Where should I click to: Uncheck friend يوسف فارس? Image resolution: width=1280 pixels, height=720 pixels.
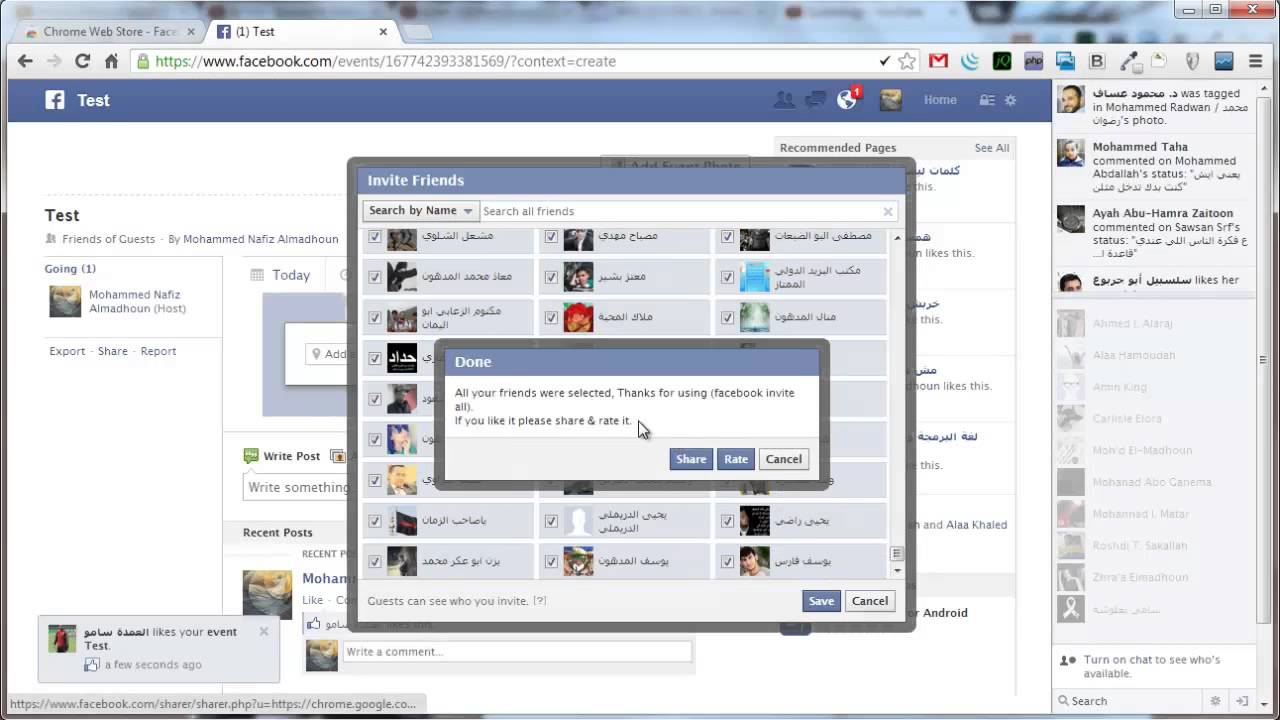pyautogui.click(x=728, y=562)
